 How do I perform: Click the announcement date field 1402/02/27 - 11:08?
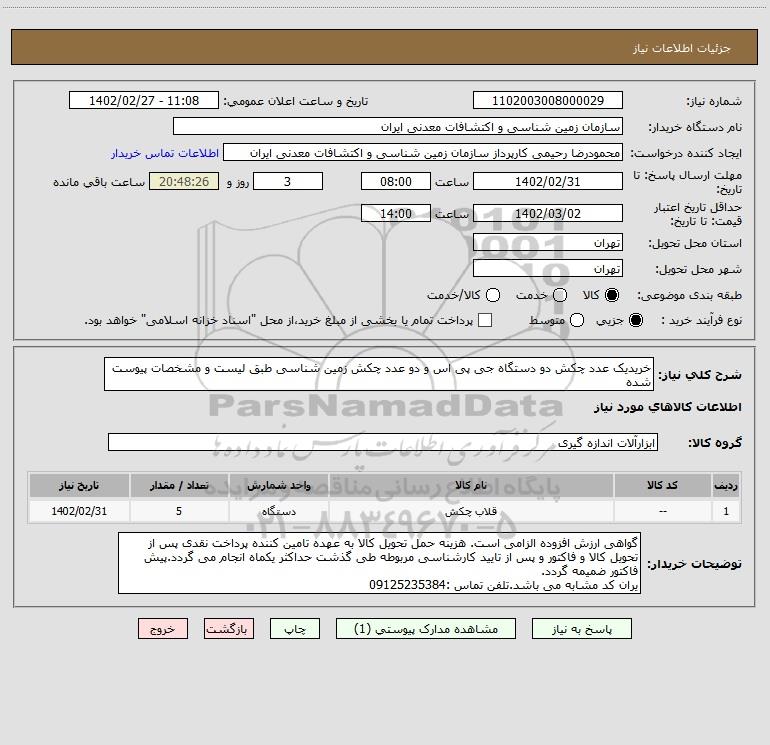pyautogui.click(x=144, y=100)
